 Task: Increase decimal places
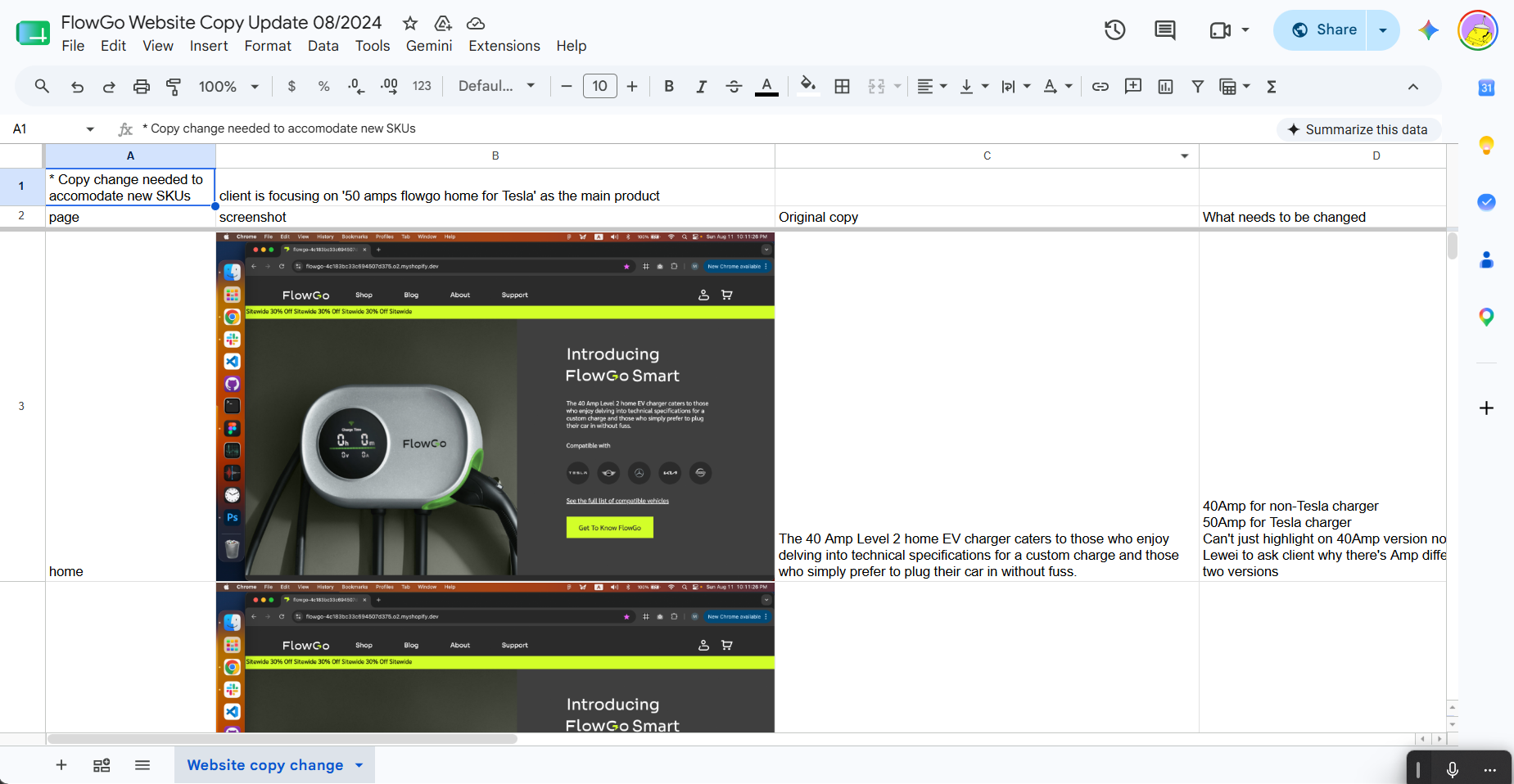pos(389,86)
